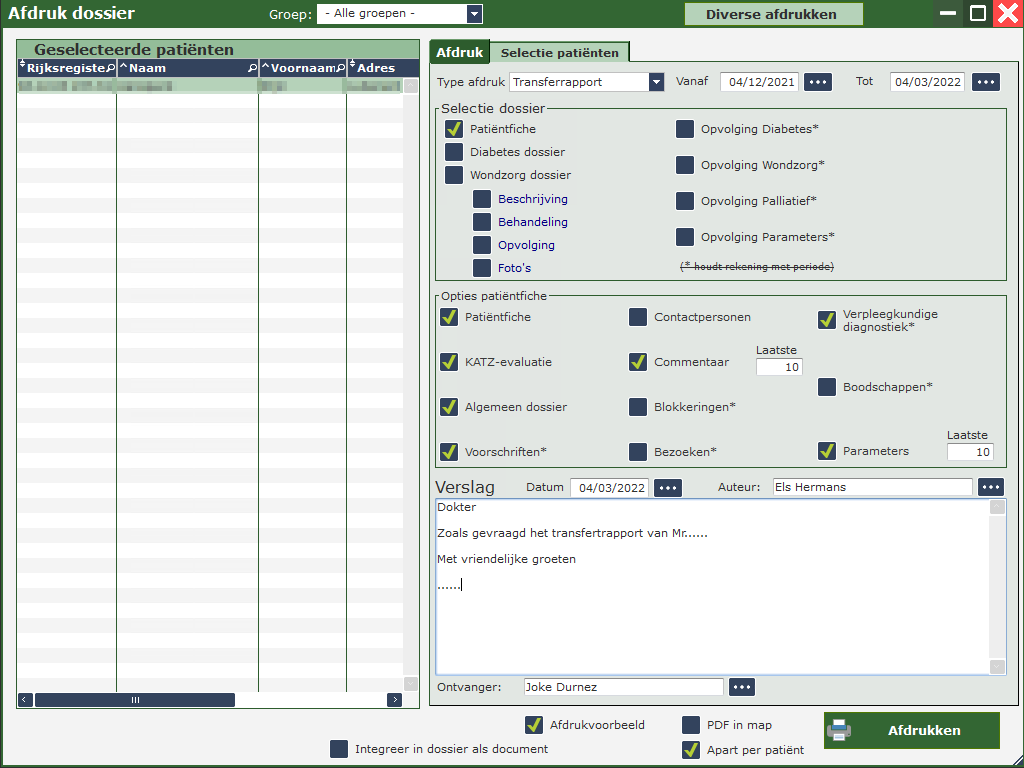
Task: Open date picker for Tot date
Action: pos(985,82)
